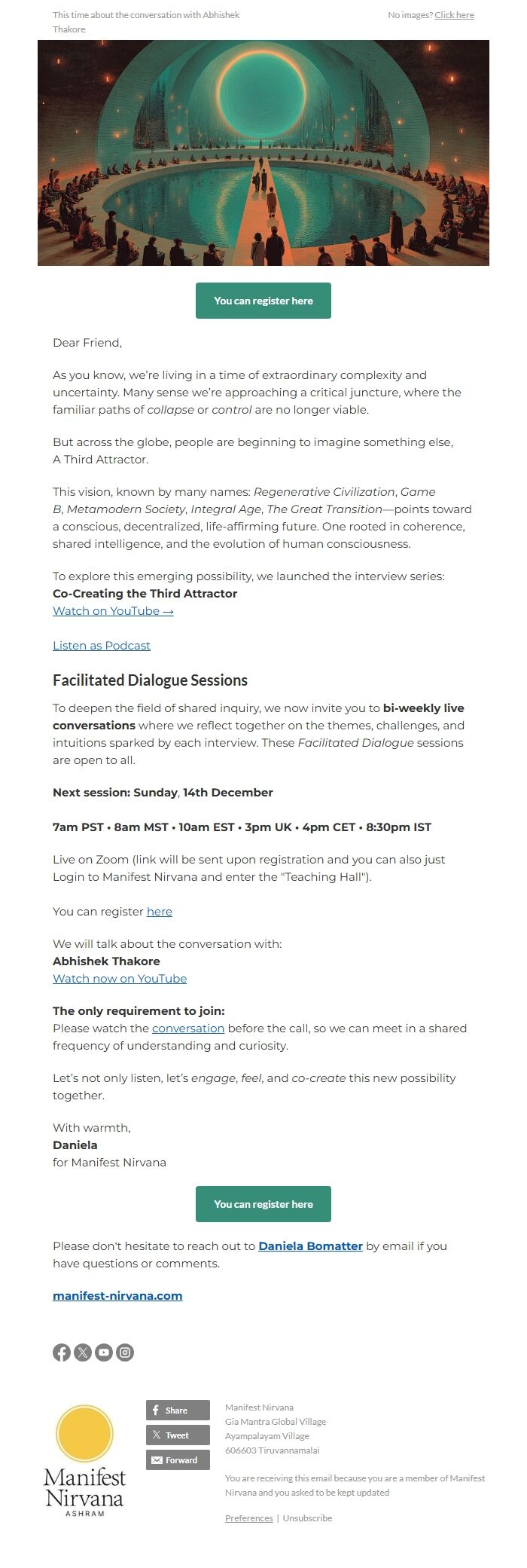Open the 'Listen as Podcast' link
This screenshot has height=1568, width=527.
(x=101, y=646)
